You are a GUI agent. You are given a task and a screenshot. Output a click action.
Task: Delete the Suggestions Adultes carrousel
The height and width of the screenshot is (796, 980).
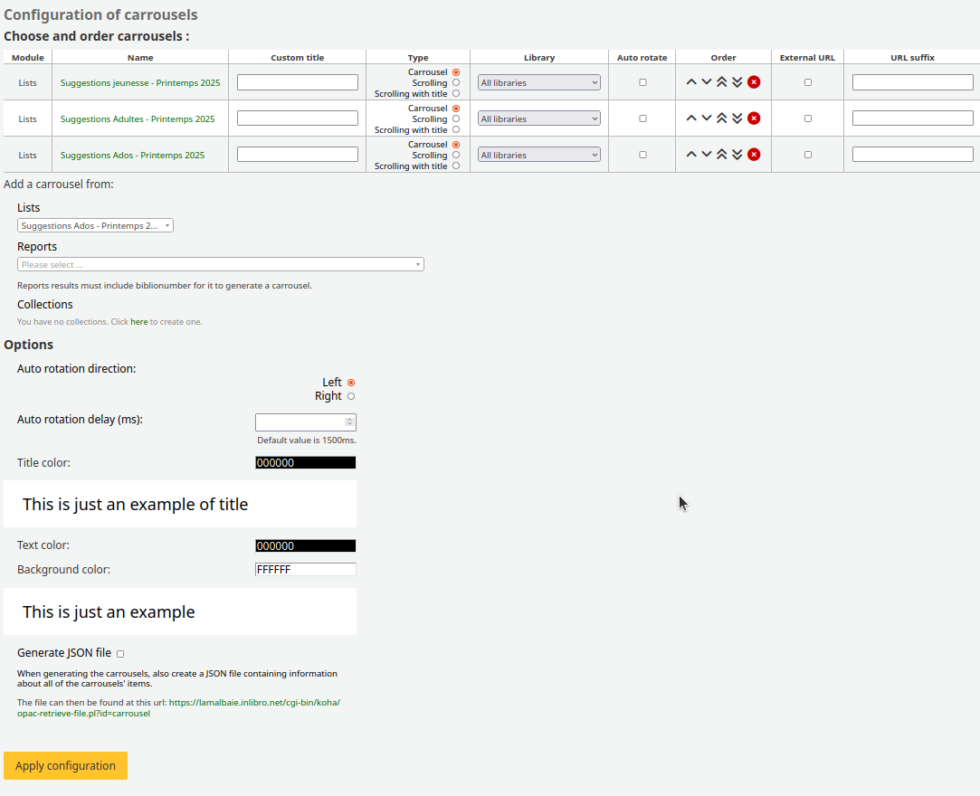pyautogui.click(x=754, y=118)
